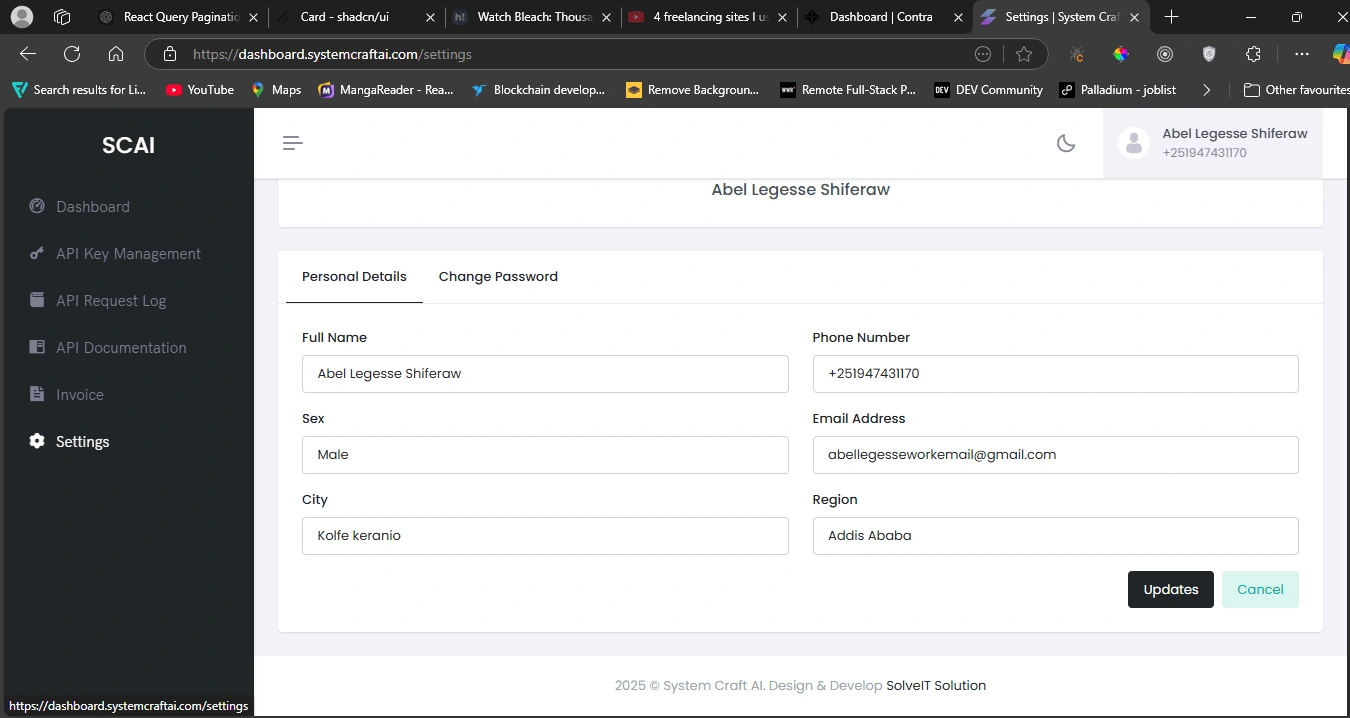Image resolution: width=1350 pixels, height=718 pixels.
Task: Refresh the page using browser reload button
Action: [x=72, y=54]
